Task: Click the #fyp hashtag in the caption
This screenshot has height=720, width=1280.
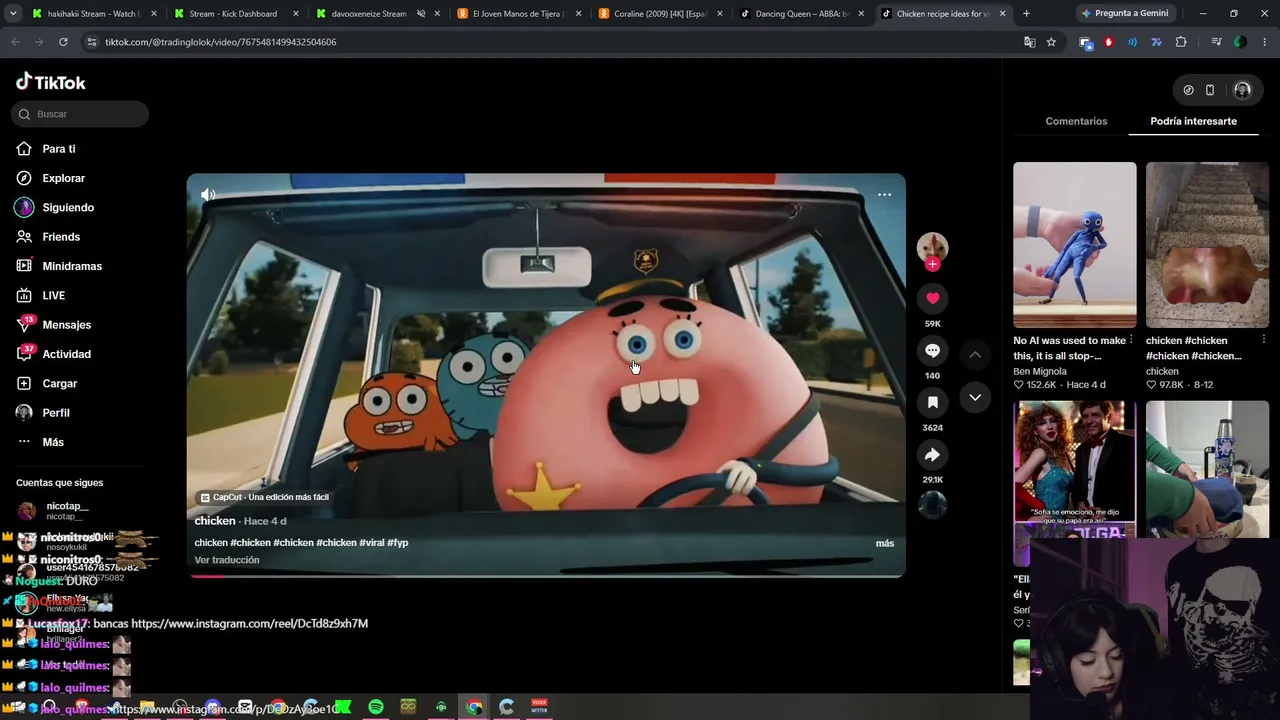Action: (398, 543)
